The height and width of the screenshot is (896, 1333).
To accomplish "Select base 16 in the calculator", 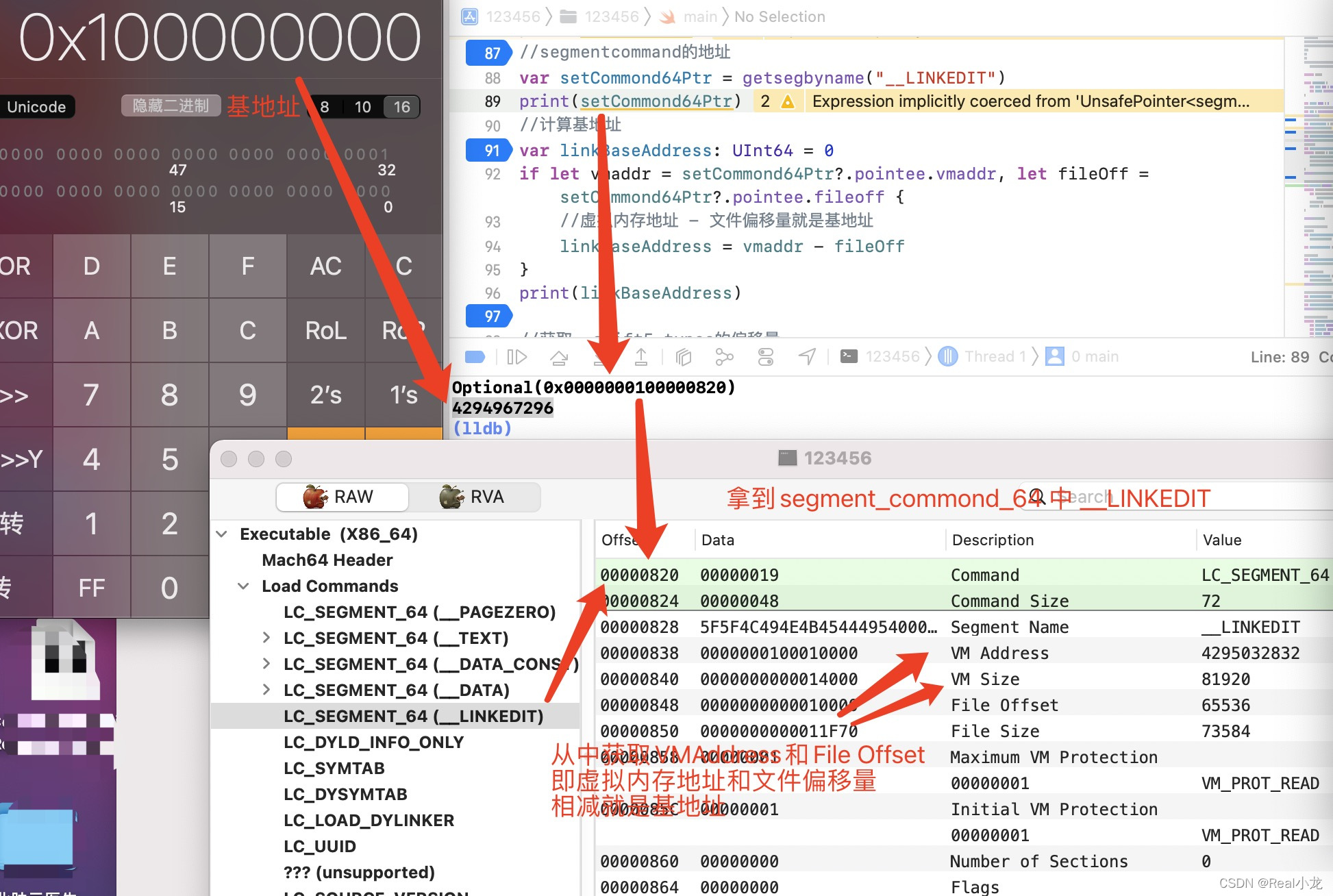I will tap(401, 107).
